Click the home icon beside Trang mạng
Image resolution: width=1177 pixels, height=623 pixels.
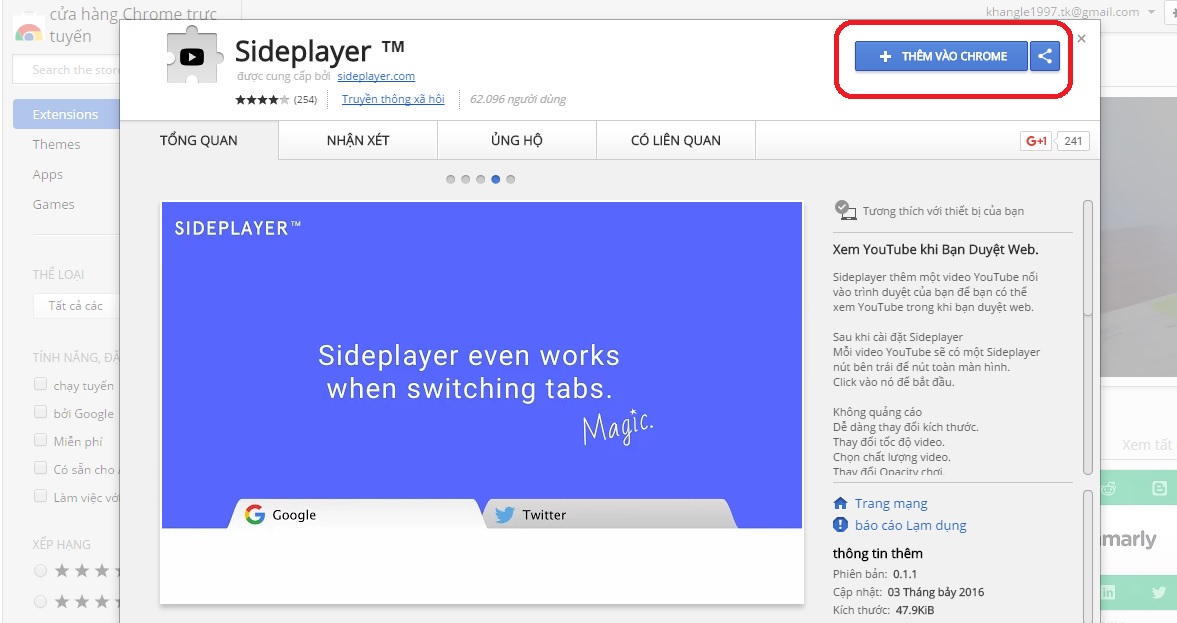(841, 503)
